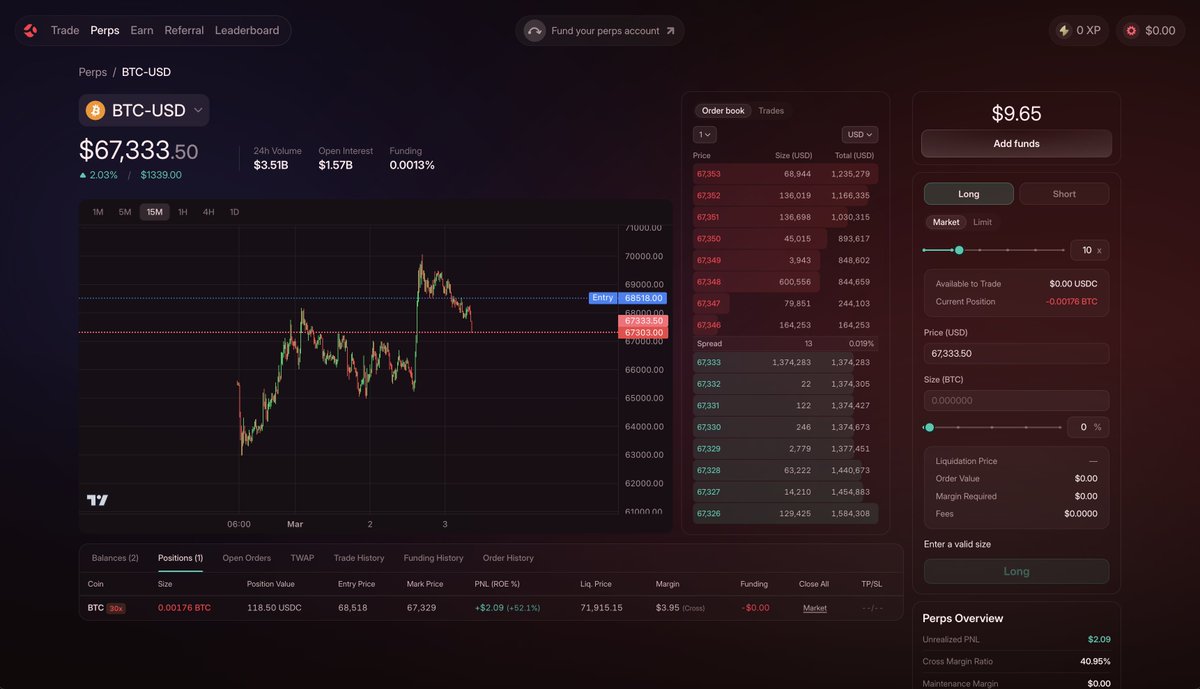The width and height of the screenshot is (1200, 689).
Task: Set chart interval to 5M
Action: (x=125, y=212)
